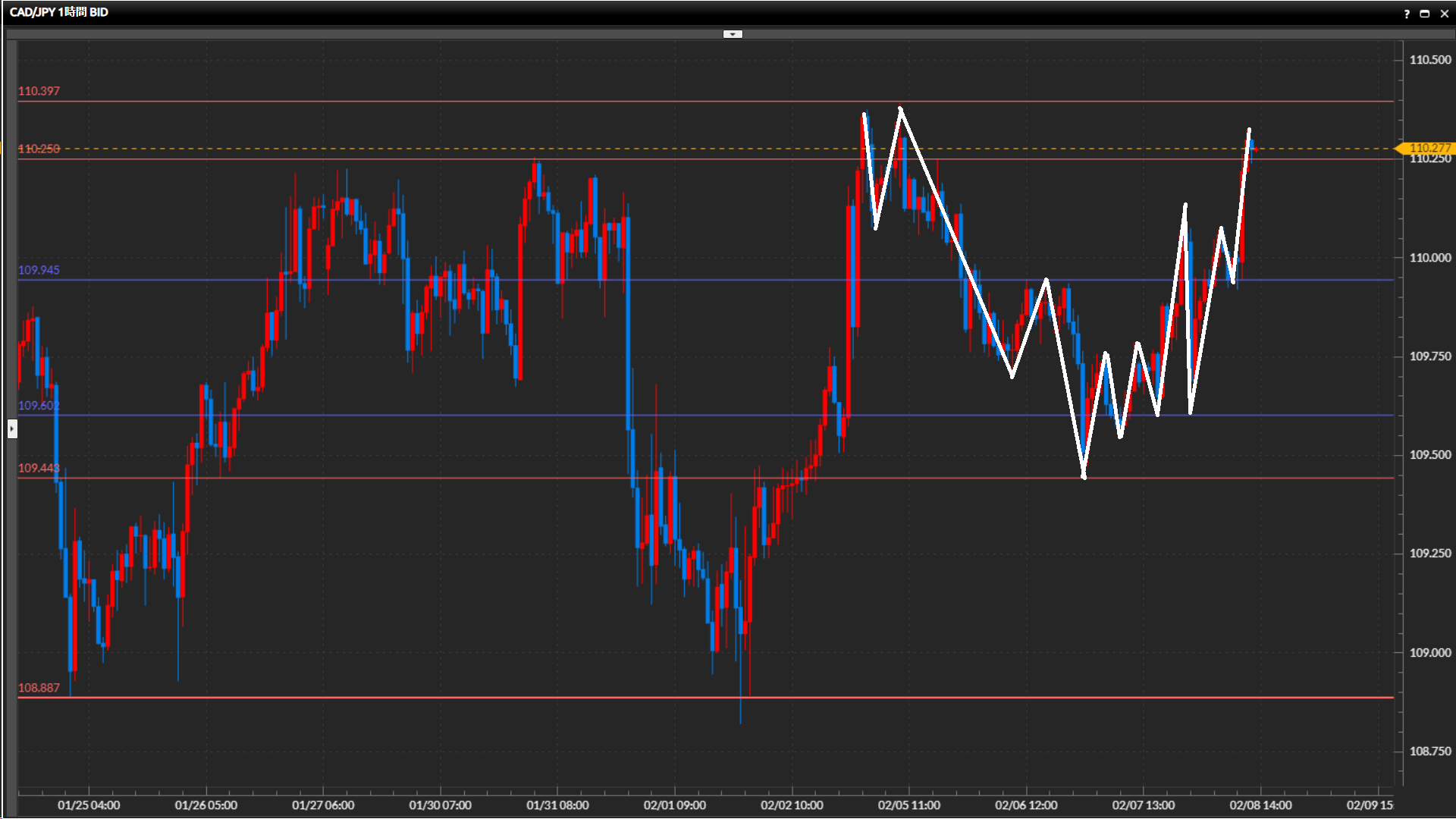Click the CAD/JPY 1時間 BID title

point(59,12)
